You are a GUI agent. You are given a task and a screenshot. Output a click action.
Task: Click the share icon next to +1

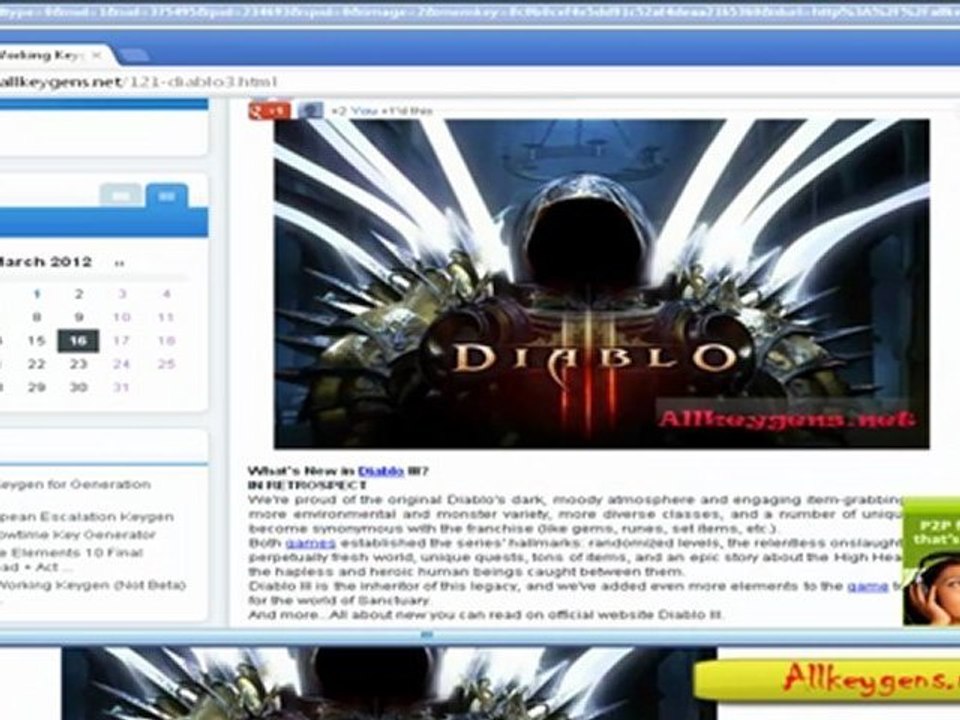pos(310,111)
